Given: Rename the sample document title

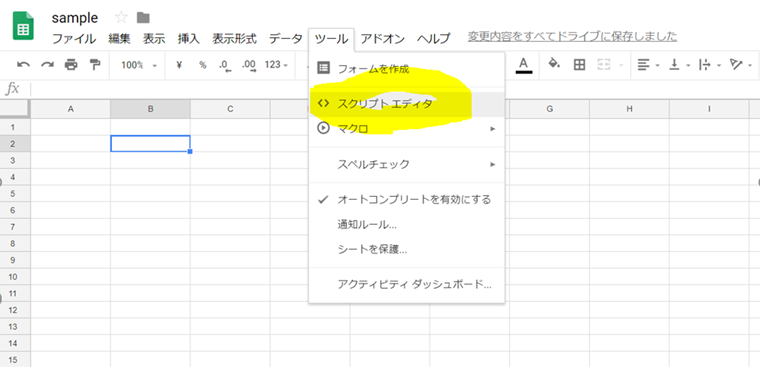Looking at the screenshot, I should (75, 18).
